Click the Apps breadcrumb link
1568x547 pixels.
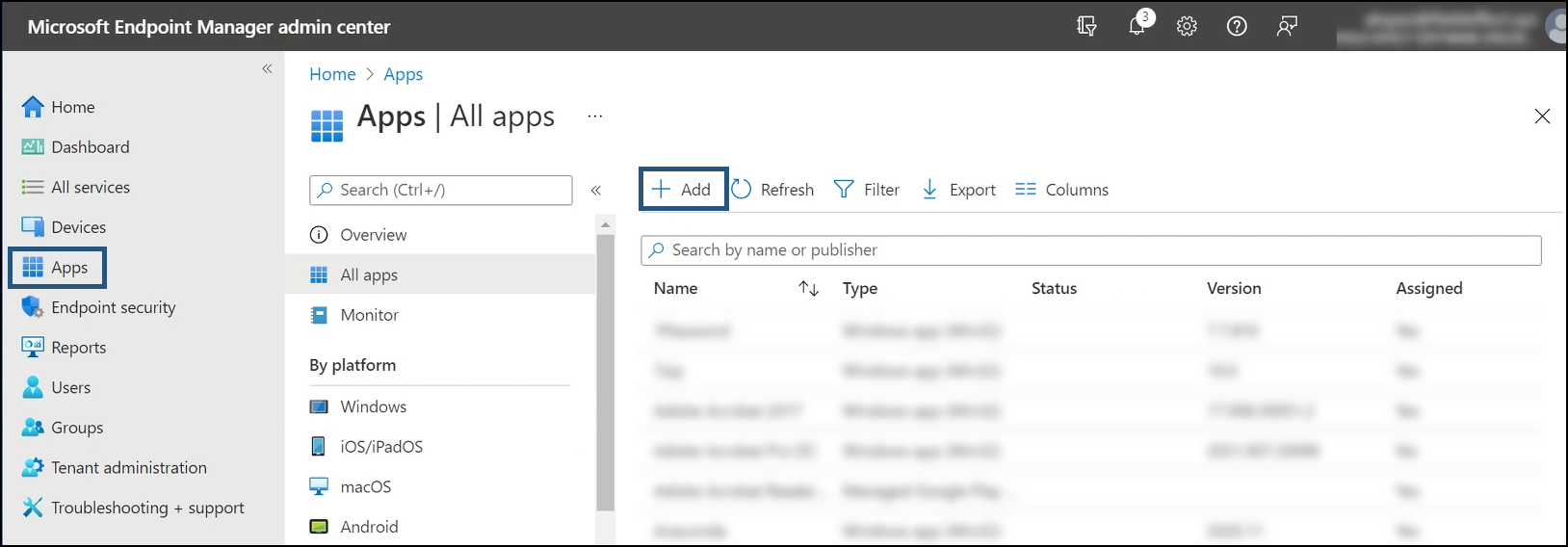(403, 74)
